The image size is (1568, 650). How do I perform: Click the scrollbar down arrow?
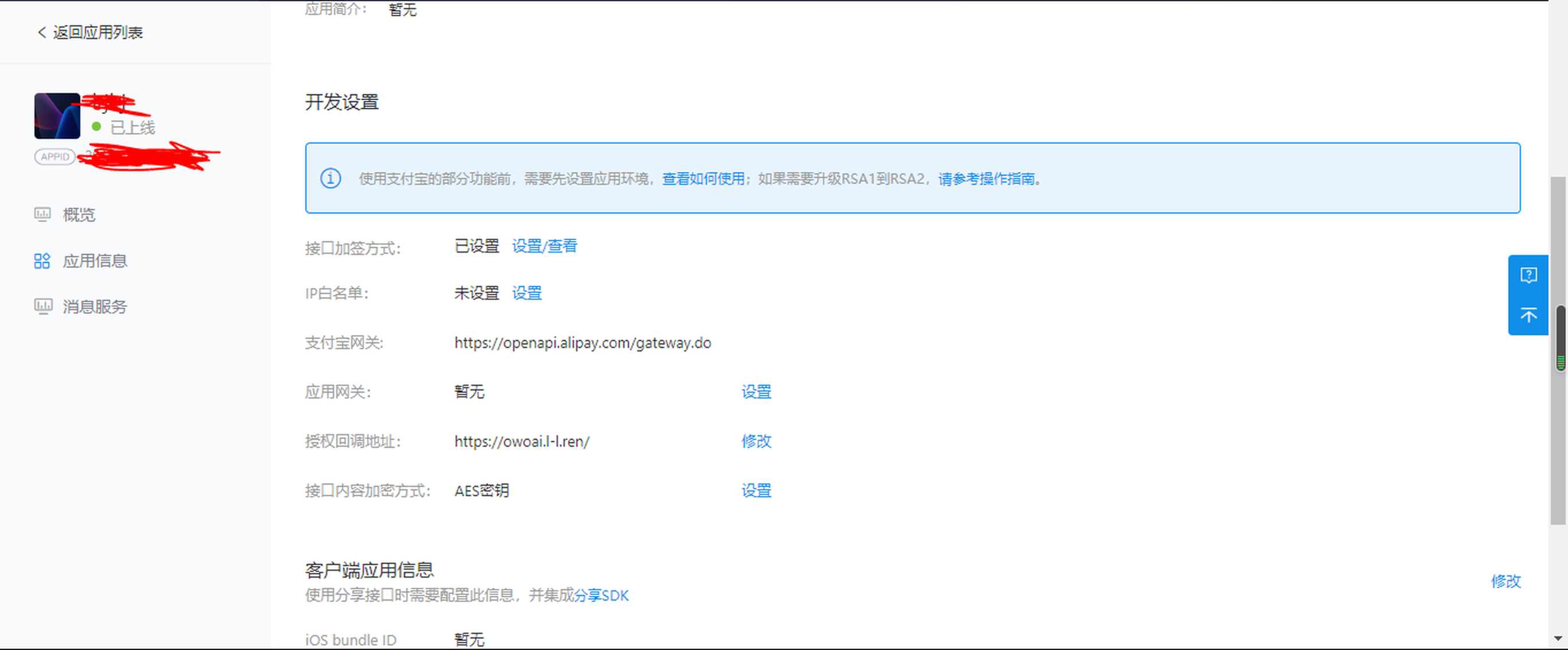(x=1558, y=639)
